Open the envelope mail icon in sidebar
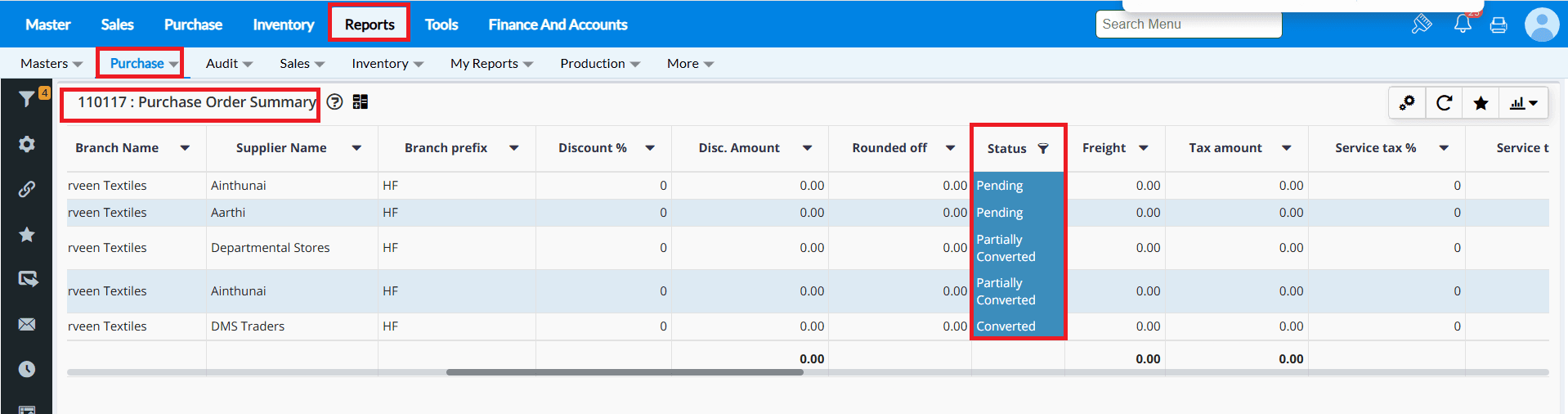 27,325
